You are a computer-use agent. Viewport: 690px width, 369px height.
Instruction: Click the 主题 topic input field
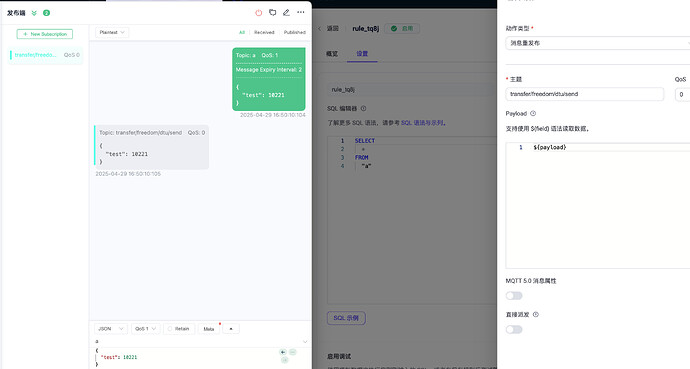(x=584, y=94)
